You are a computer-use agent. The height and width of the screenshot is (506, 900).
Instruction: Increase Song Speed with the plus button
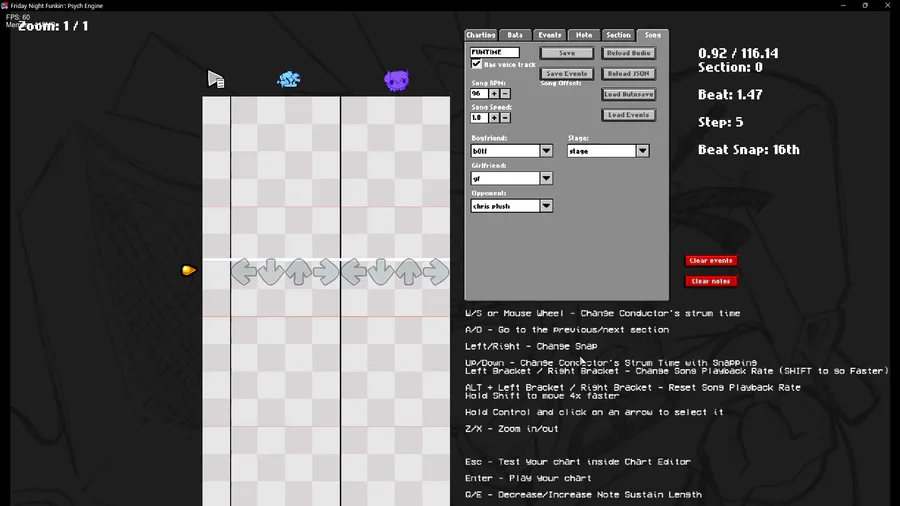click(x=494, y=118)
